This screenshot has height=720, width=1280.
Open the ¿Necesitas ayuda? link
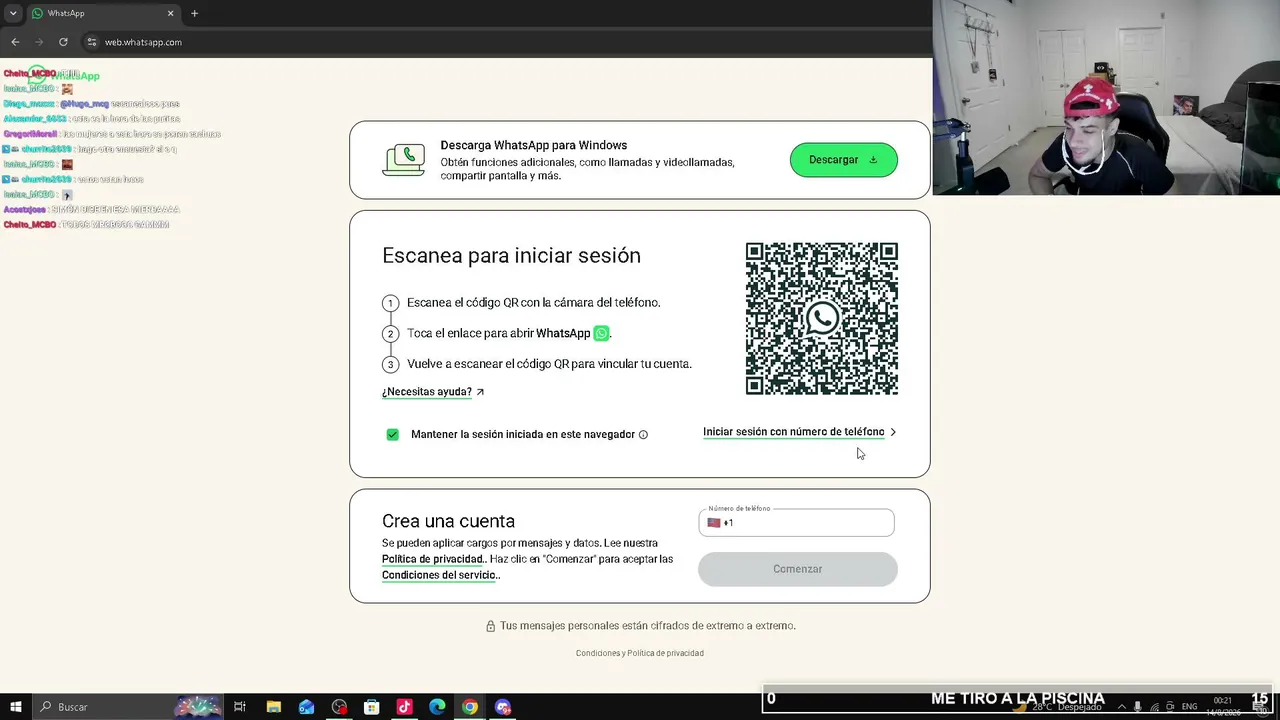[433, 392]
